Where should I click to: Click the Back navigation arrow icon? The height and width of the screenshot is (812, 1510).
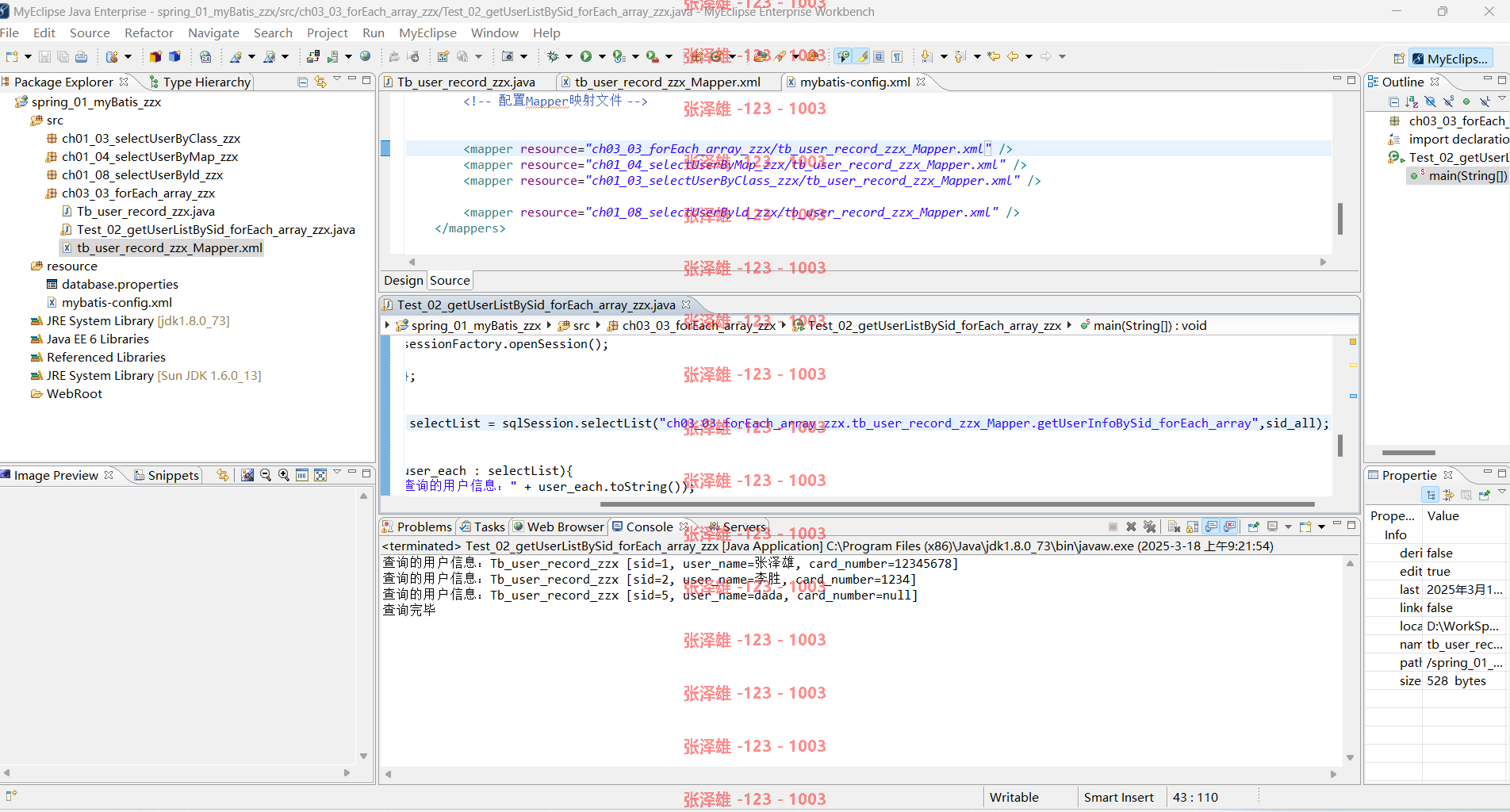pos(1013,56)
